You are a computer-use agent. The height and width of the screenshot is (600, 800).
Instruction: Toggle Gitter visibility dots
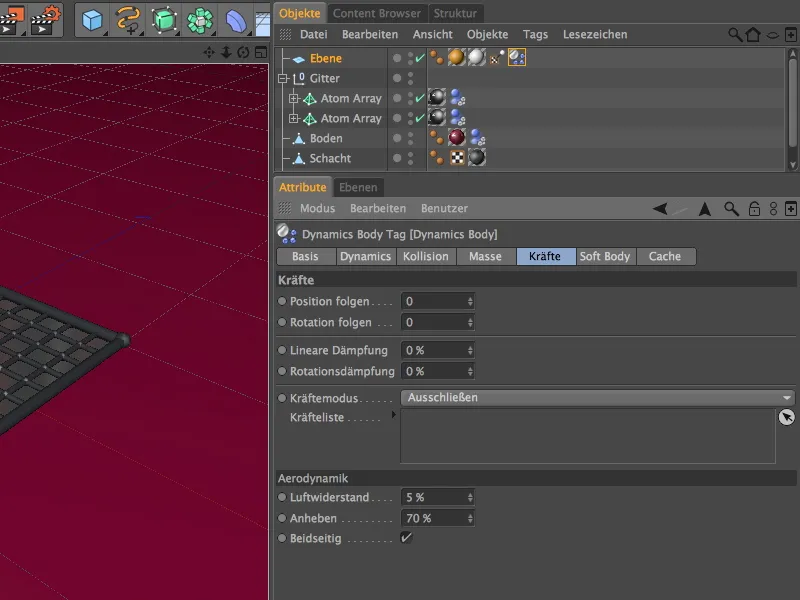(x=411, y=78)
